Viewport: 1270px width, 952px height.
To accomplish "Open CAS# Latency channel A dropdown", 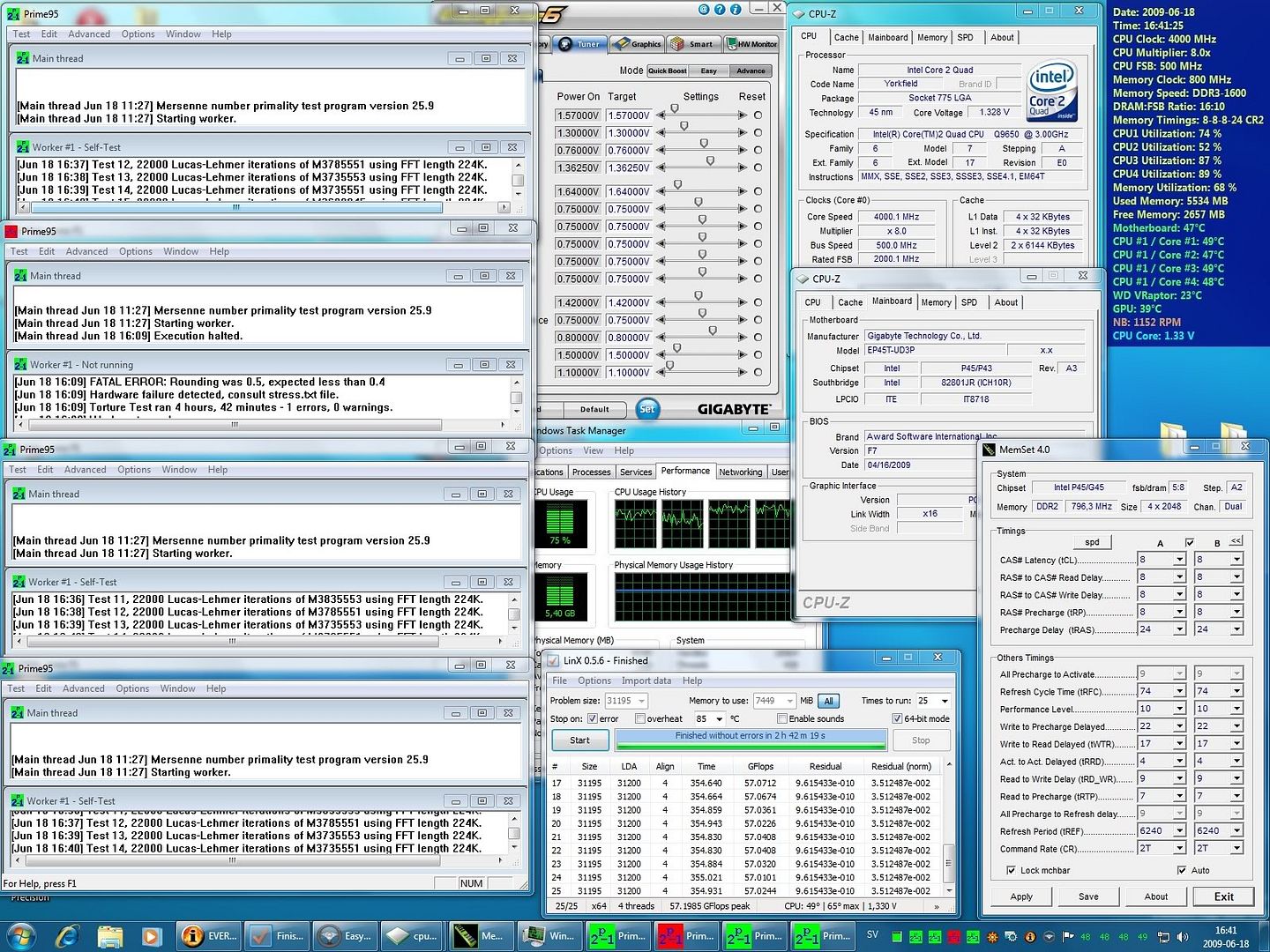I will coord(1179,560).
